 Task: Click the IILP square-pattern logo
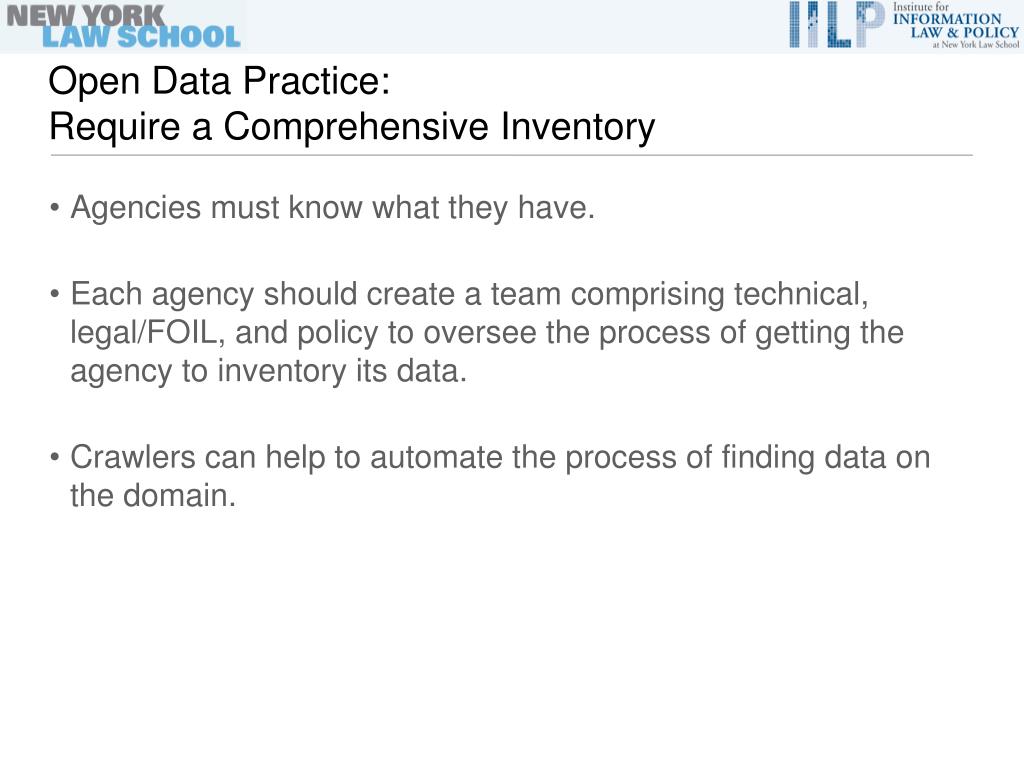click(837, 24)
